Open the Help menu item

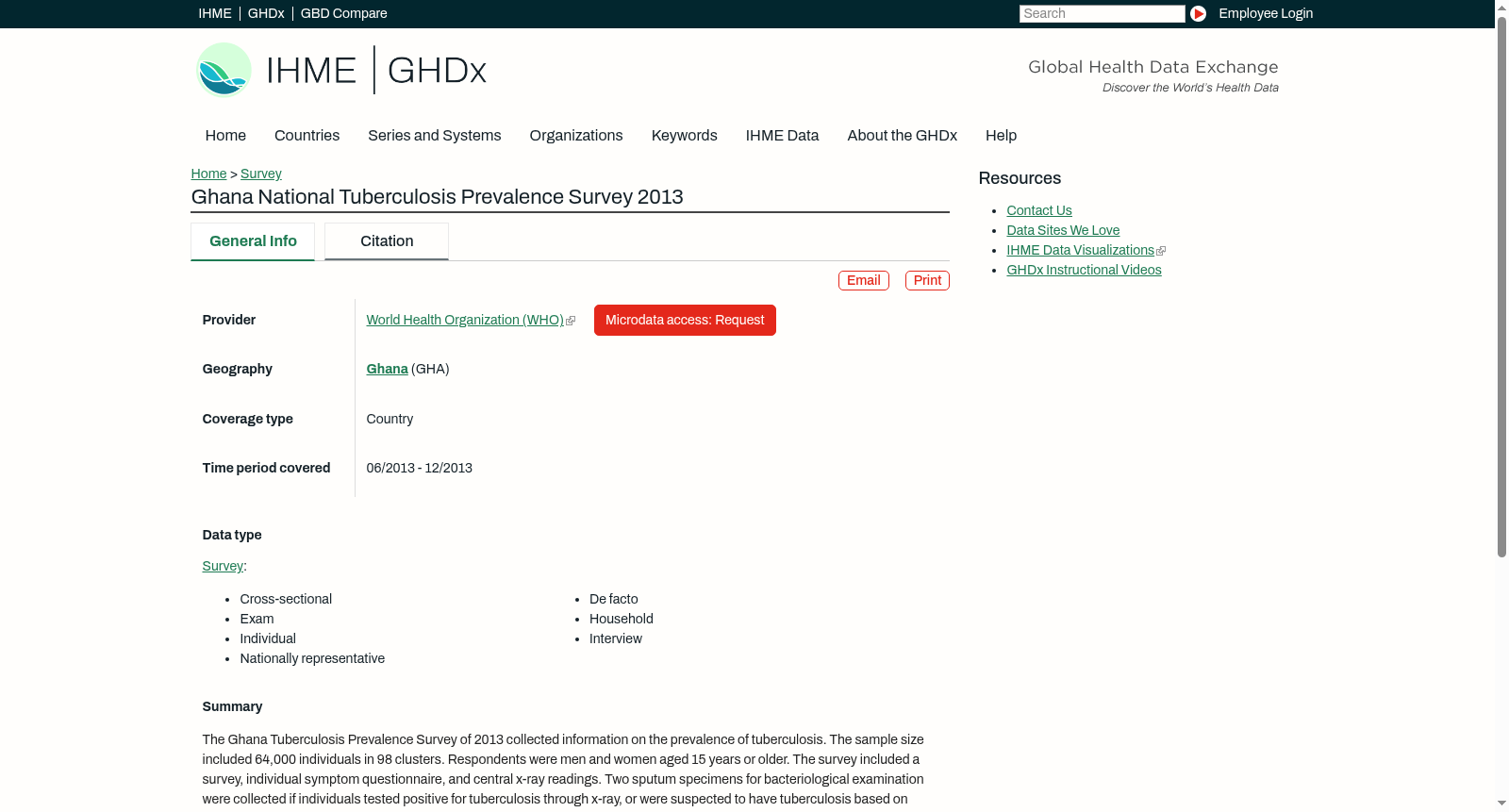(1001, 135)
